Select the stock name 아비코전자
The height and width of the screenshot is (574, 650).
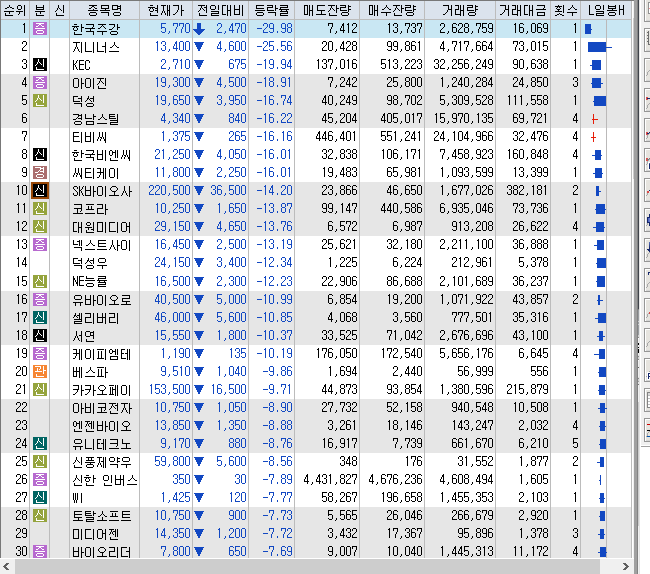102,408
